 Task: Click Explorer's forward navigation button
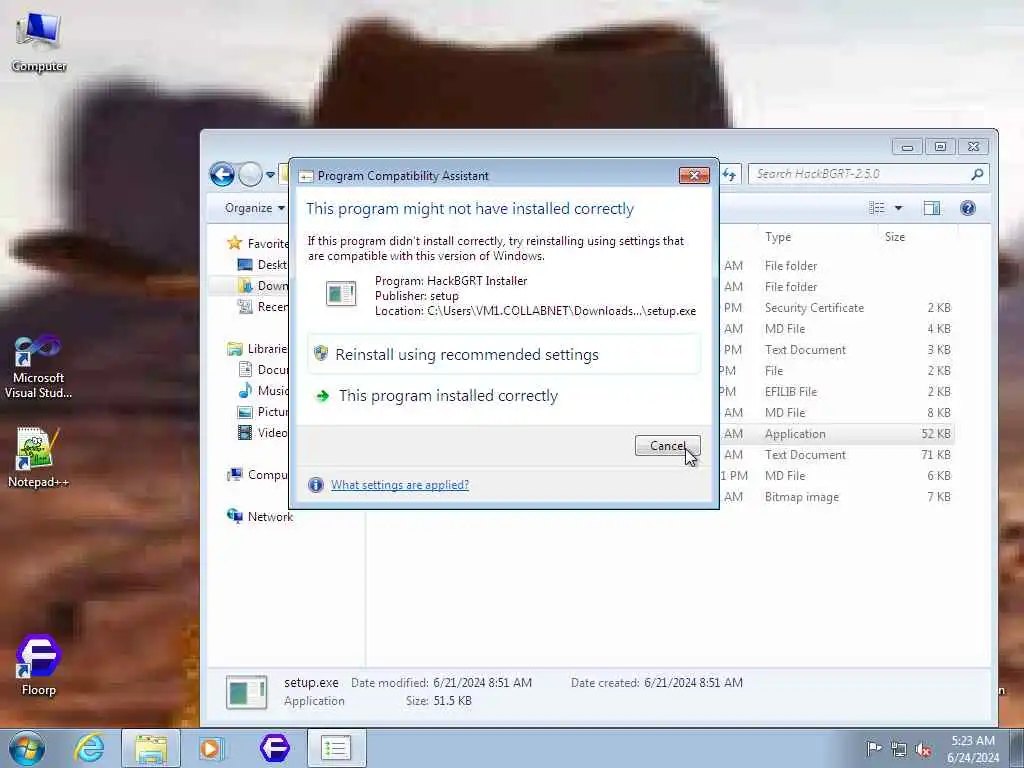point(250,174)
